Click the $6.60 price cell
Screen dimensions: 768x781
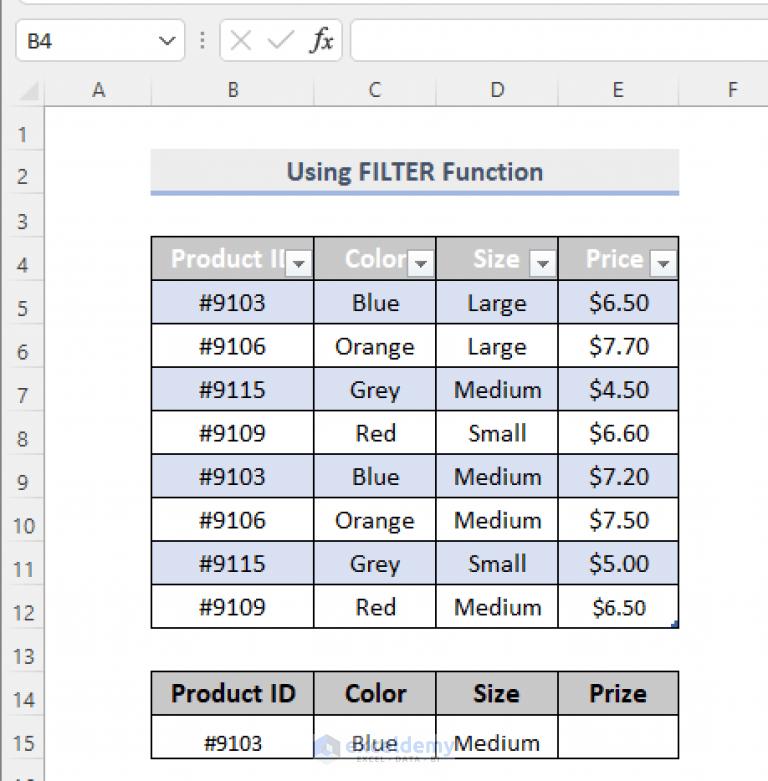618,433
